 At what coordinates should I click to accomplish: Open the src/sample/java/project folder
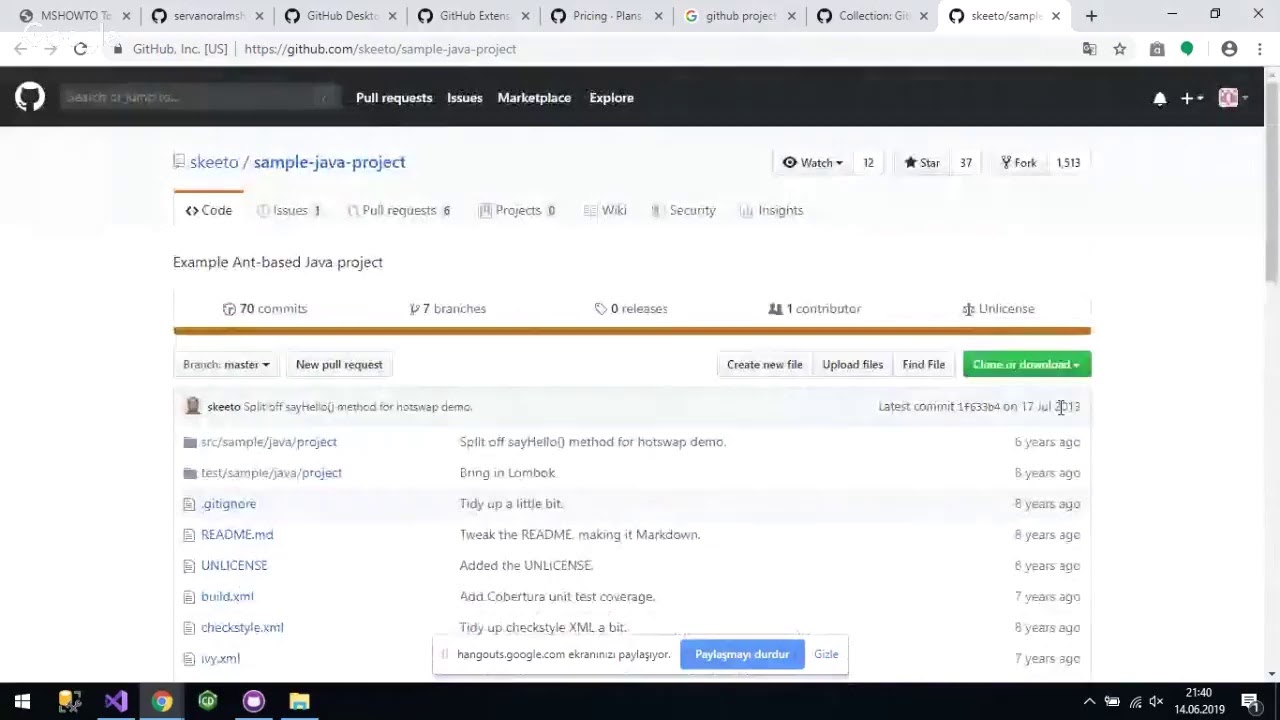pyautogui.click(x=269, y=442)
